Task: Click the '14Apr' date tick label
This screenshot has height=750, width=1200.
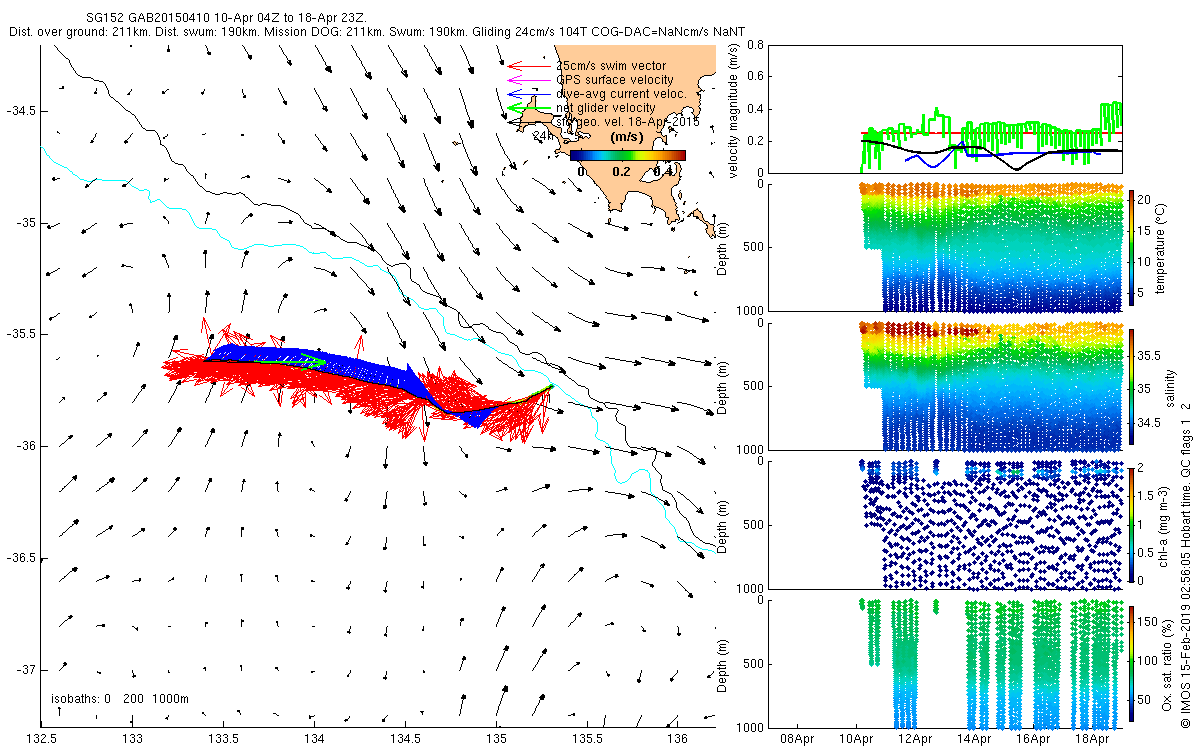Action: 975,739
